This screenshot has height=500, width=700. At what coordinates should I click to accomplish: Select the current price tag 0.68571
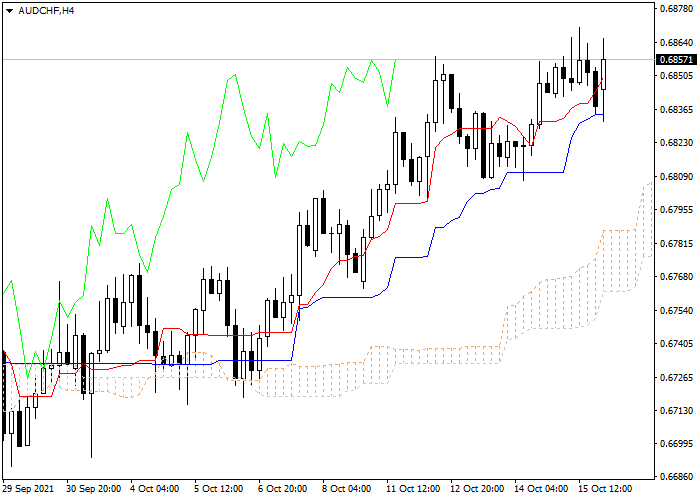coord(676,59)
